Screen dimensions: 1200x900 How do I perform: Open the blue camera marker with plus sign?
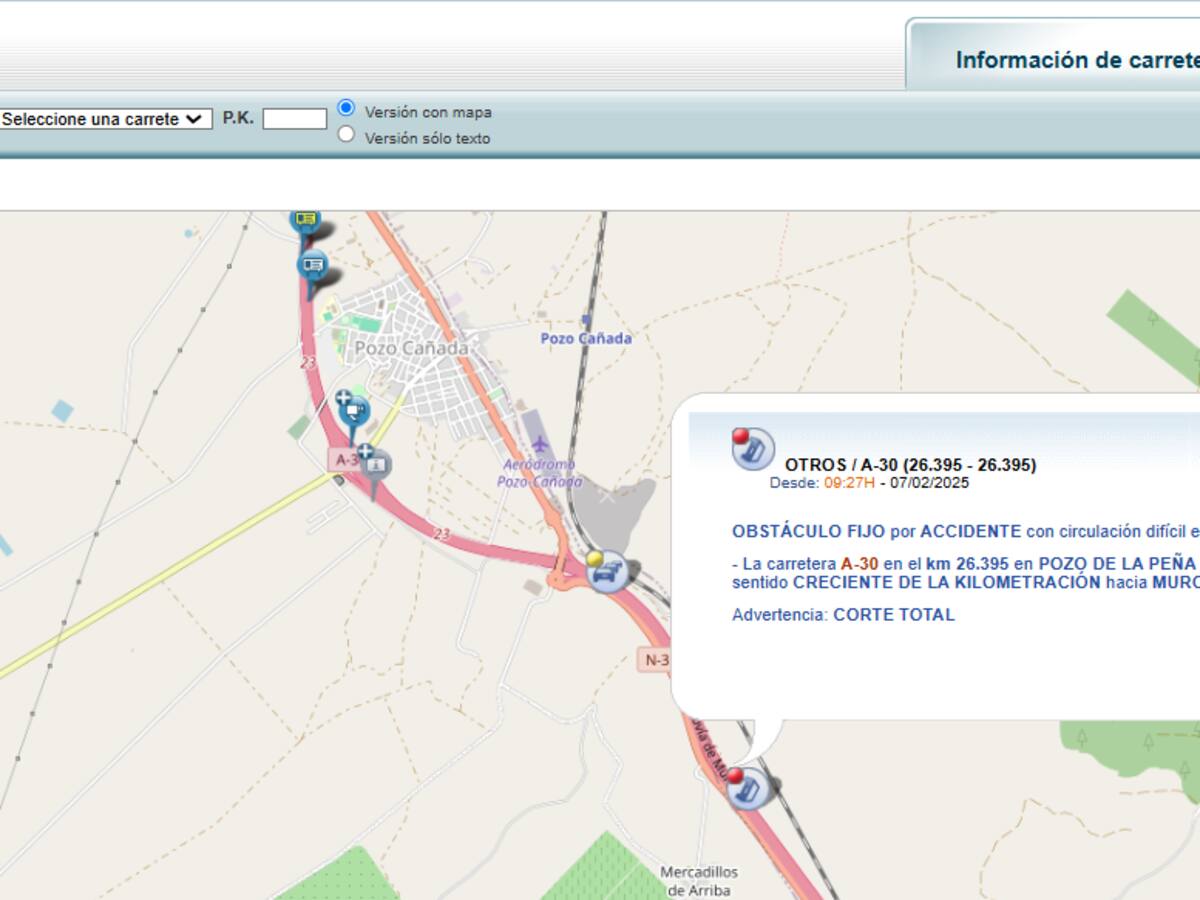coord(353,411)
